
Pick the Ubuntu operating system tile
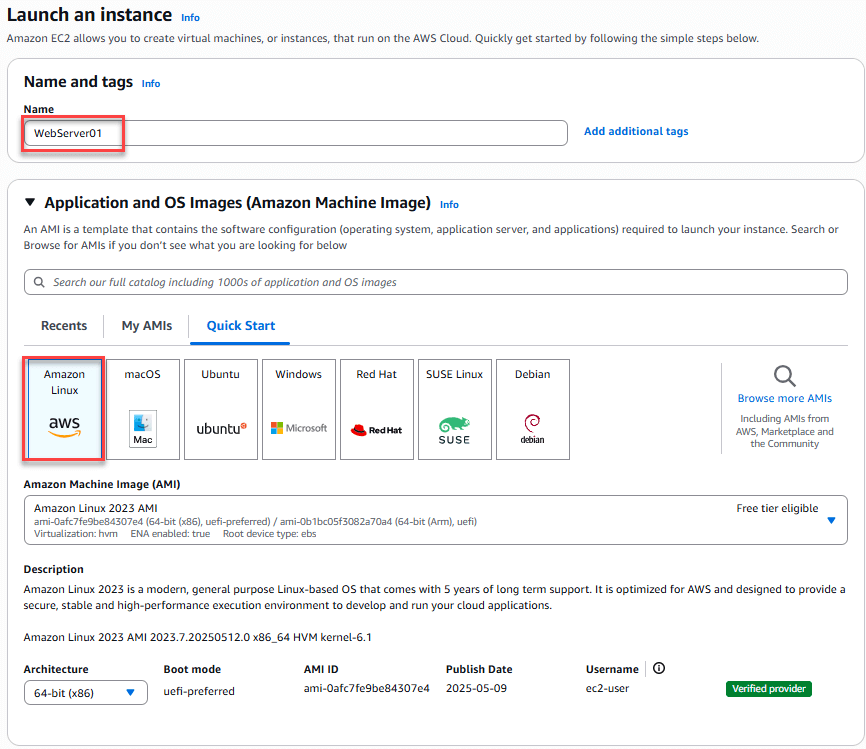coord(220,408)
